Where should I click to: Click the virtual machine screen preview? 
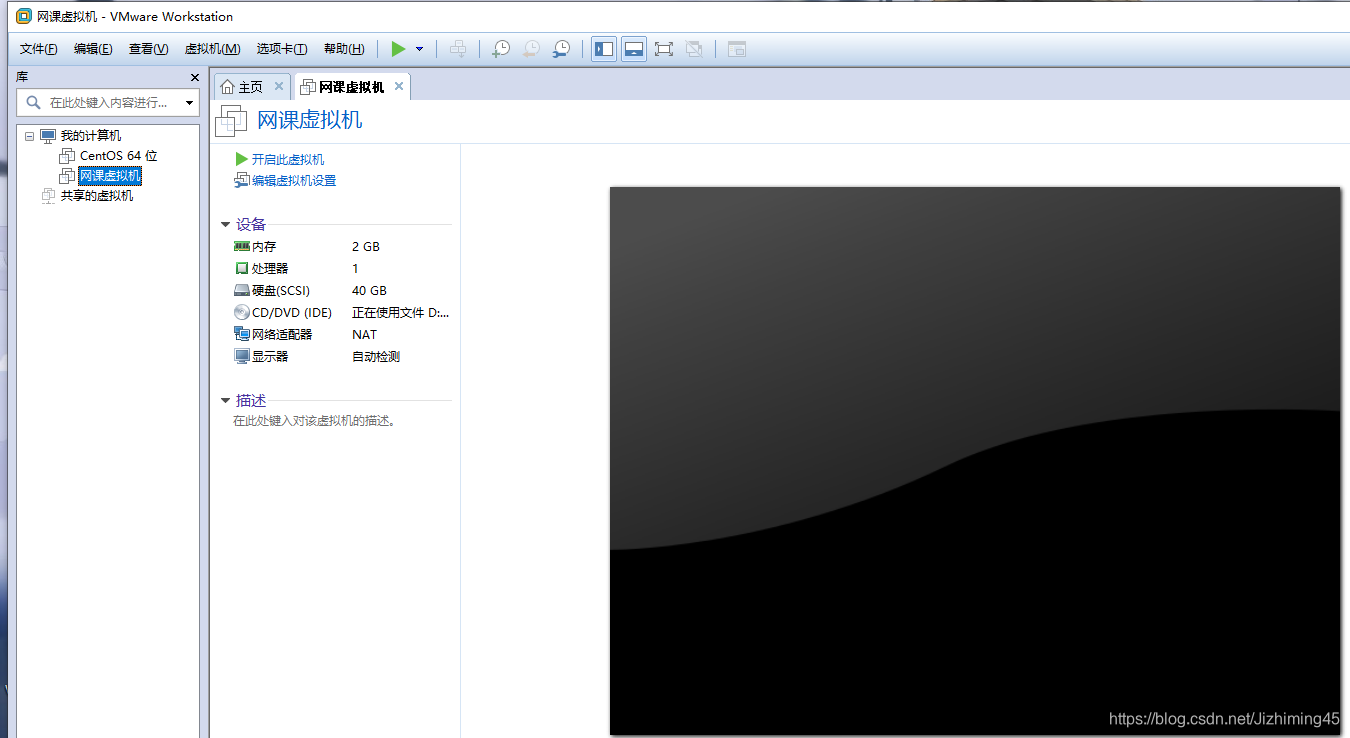click(x=975, y=461)
